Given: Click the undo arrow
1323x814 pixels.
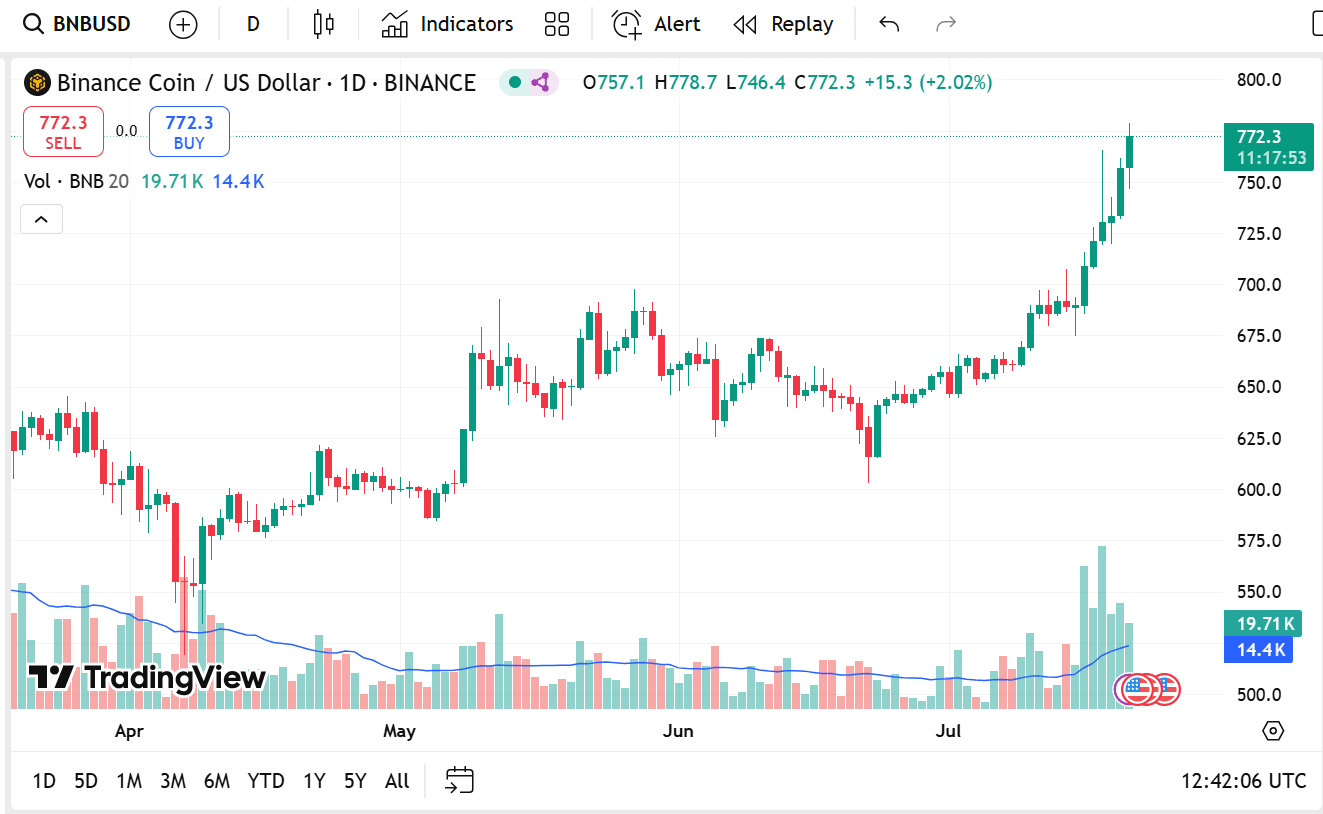Looking at the screenshot, I should click(x=889, y=24).
